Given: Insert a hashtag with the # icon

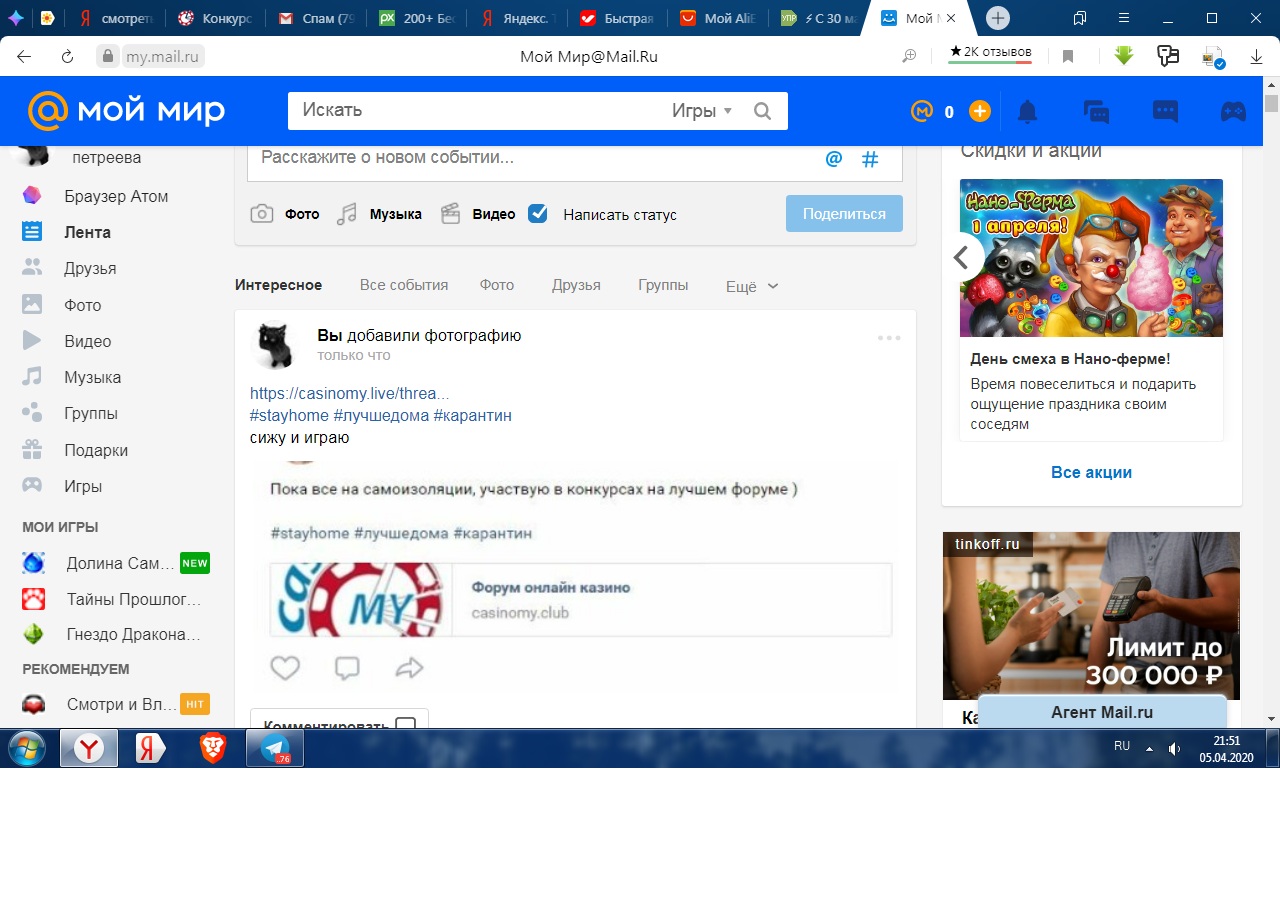Looking at the screenshot, I should pyautogui.click(x=870, y=159).
